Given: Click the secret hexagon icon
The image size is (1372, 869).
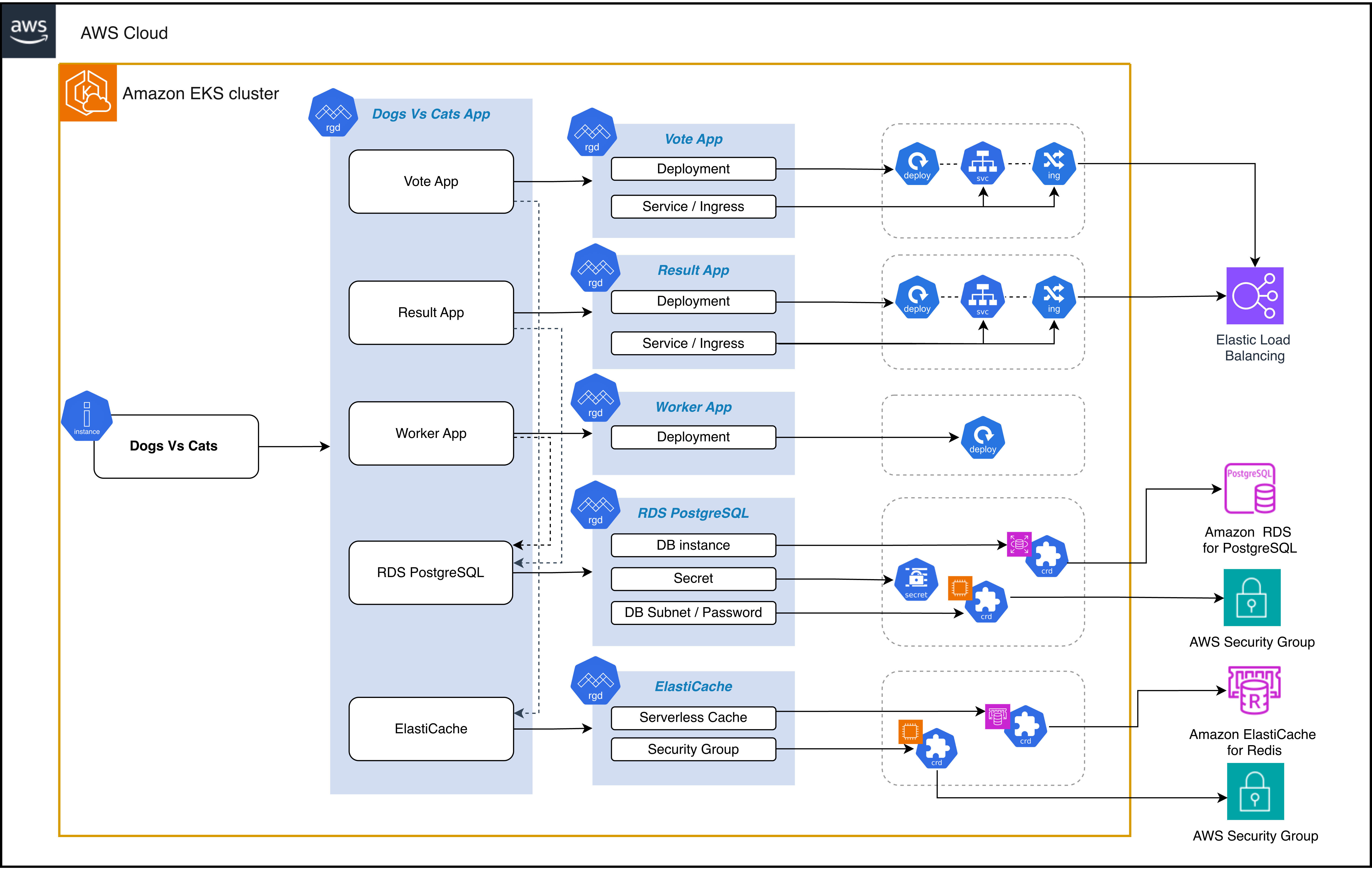Looking at the screenshot, I should 917,580.
